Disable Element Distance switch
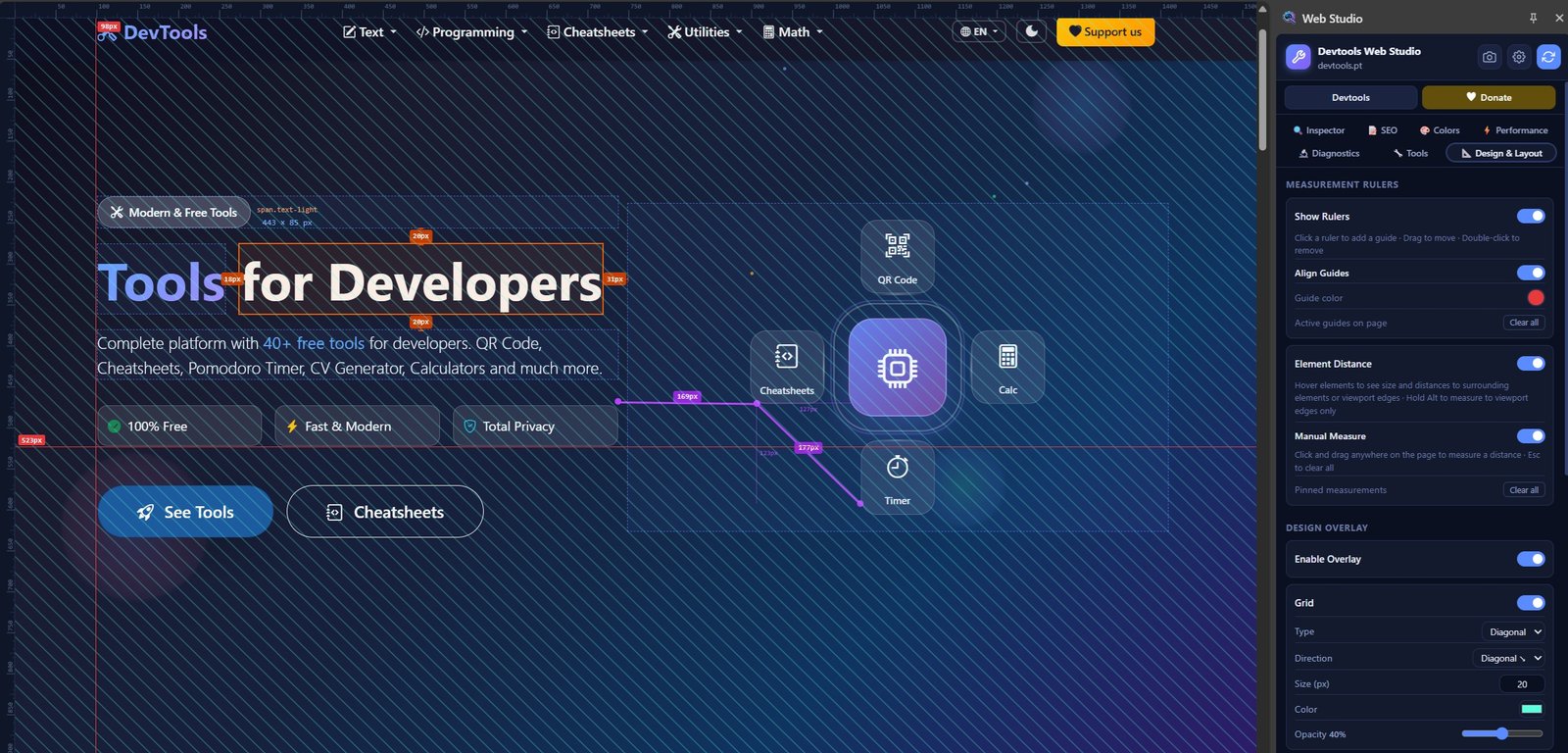The width and height of the screenshot is (1568, 753). pos(1531,363)
